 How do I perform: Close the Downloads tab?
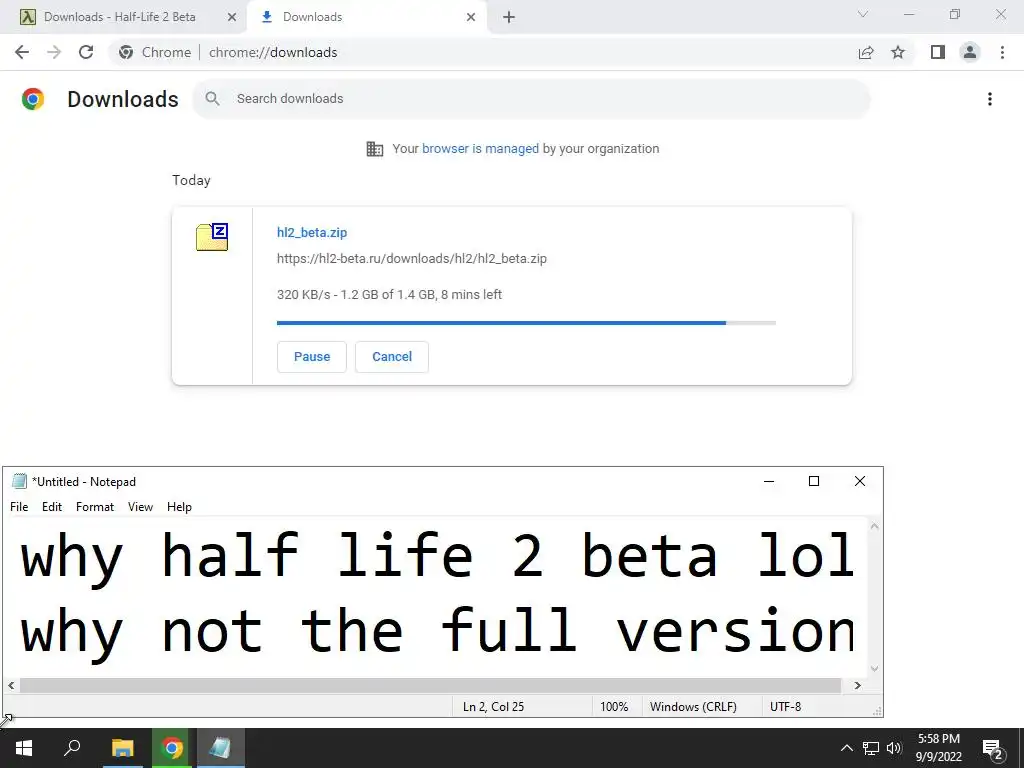(x=471, y=17)
